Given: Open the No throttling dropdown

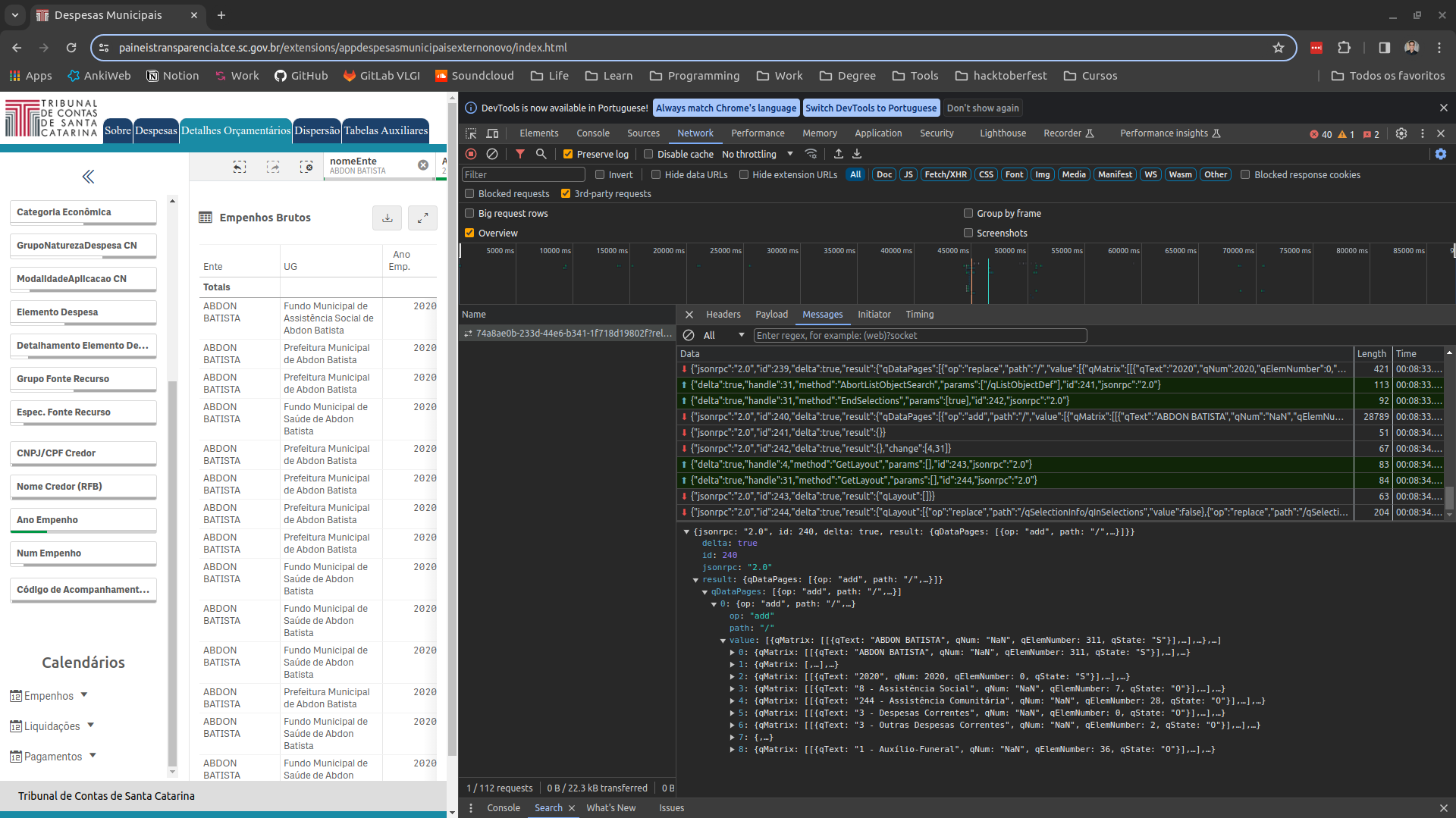Looking at the screenshot, I should (757, 154).
